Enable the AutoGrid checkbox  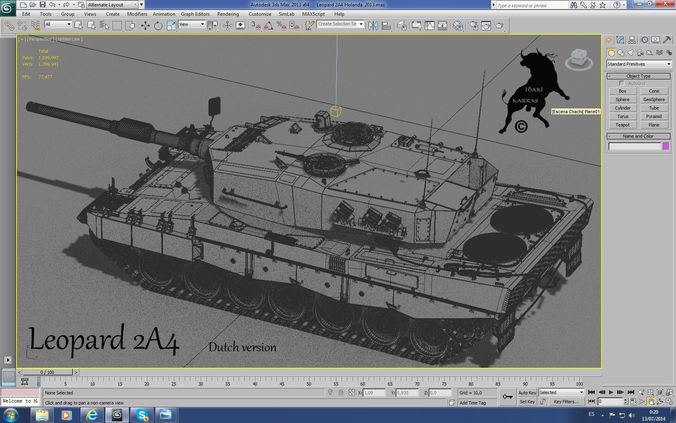(622, 83)
